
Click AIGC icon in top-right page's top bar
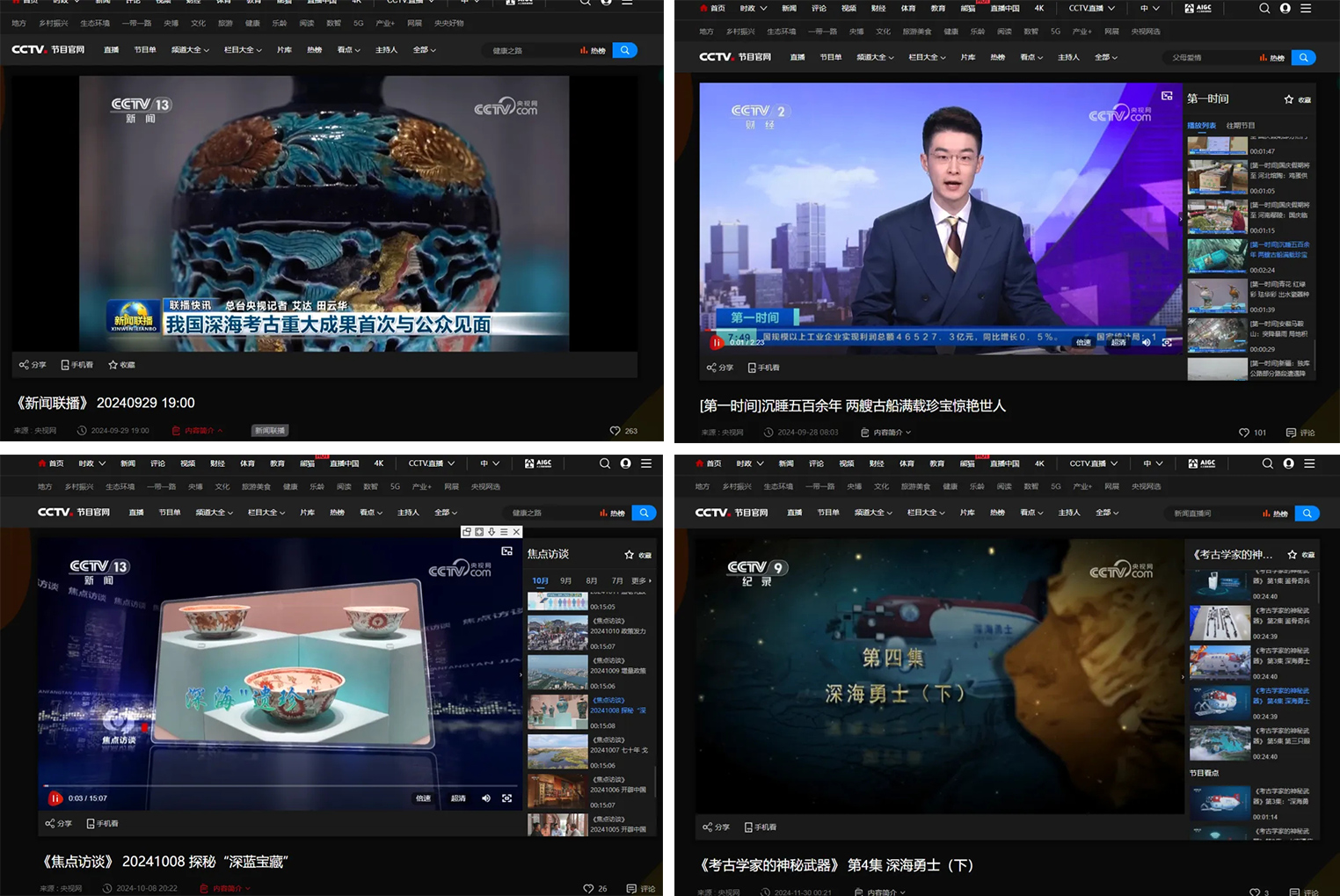1198,8
